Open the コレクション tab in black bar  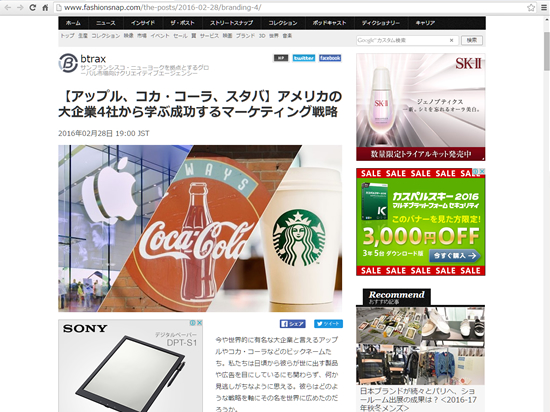(283, 23)
